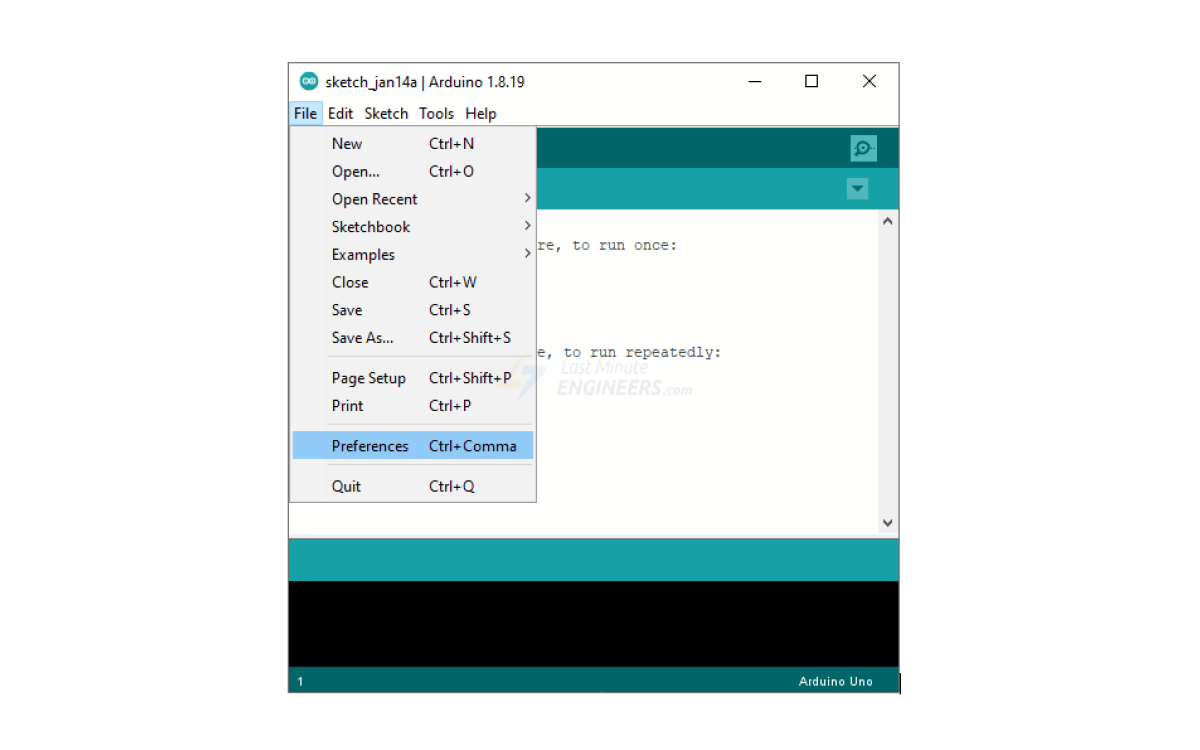This screenshot has width=1200, height=750.
Task: Open Page Setup from the File menu
Action: click(413, 378)
